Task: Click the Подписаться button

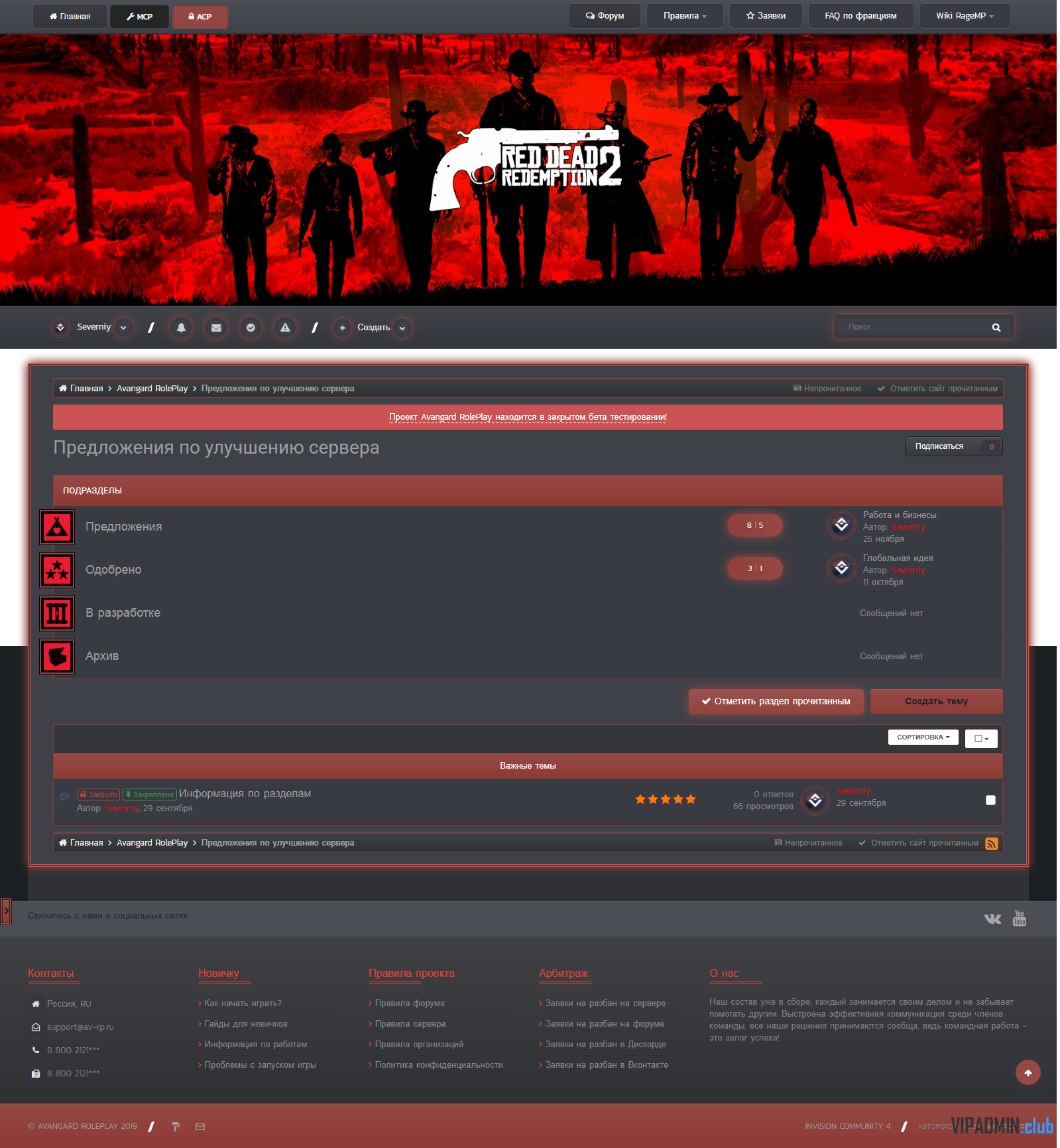Action: (953, 446)
